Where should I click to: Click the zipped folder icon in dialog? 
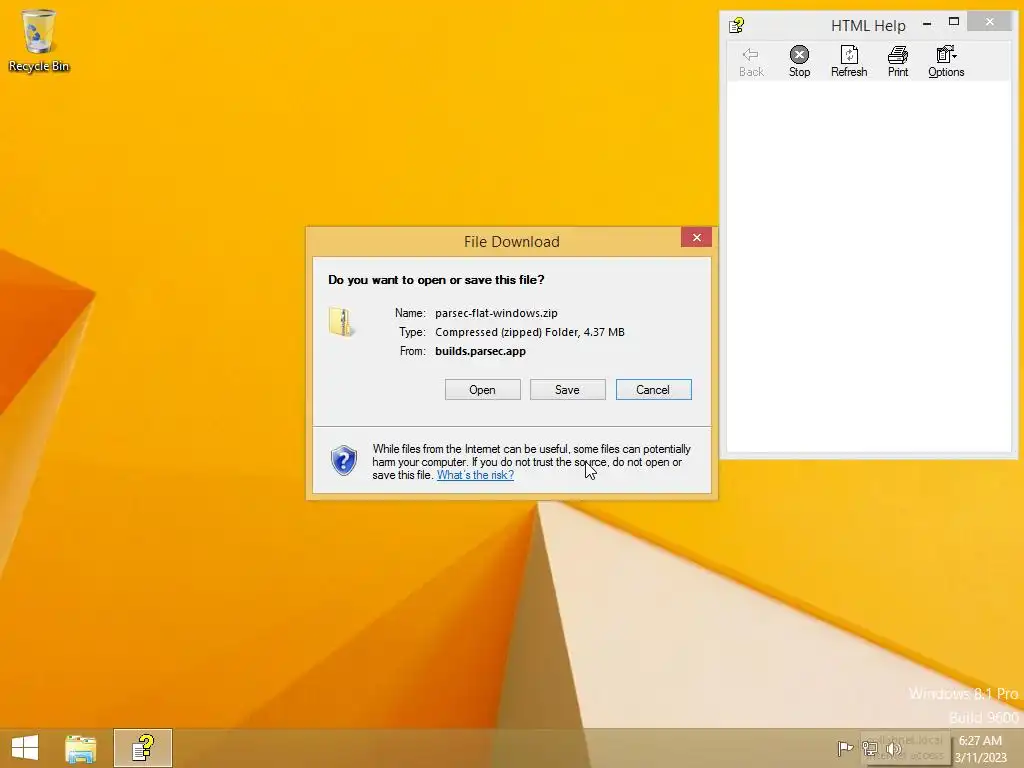pyautogui.click(x=342, y=322)
